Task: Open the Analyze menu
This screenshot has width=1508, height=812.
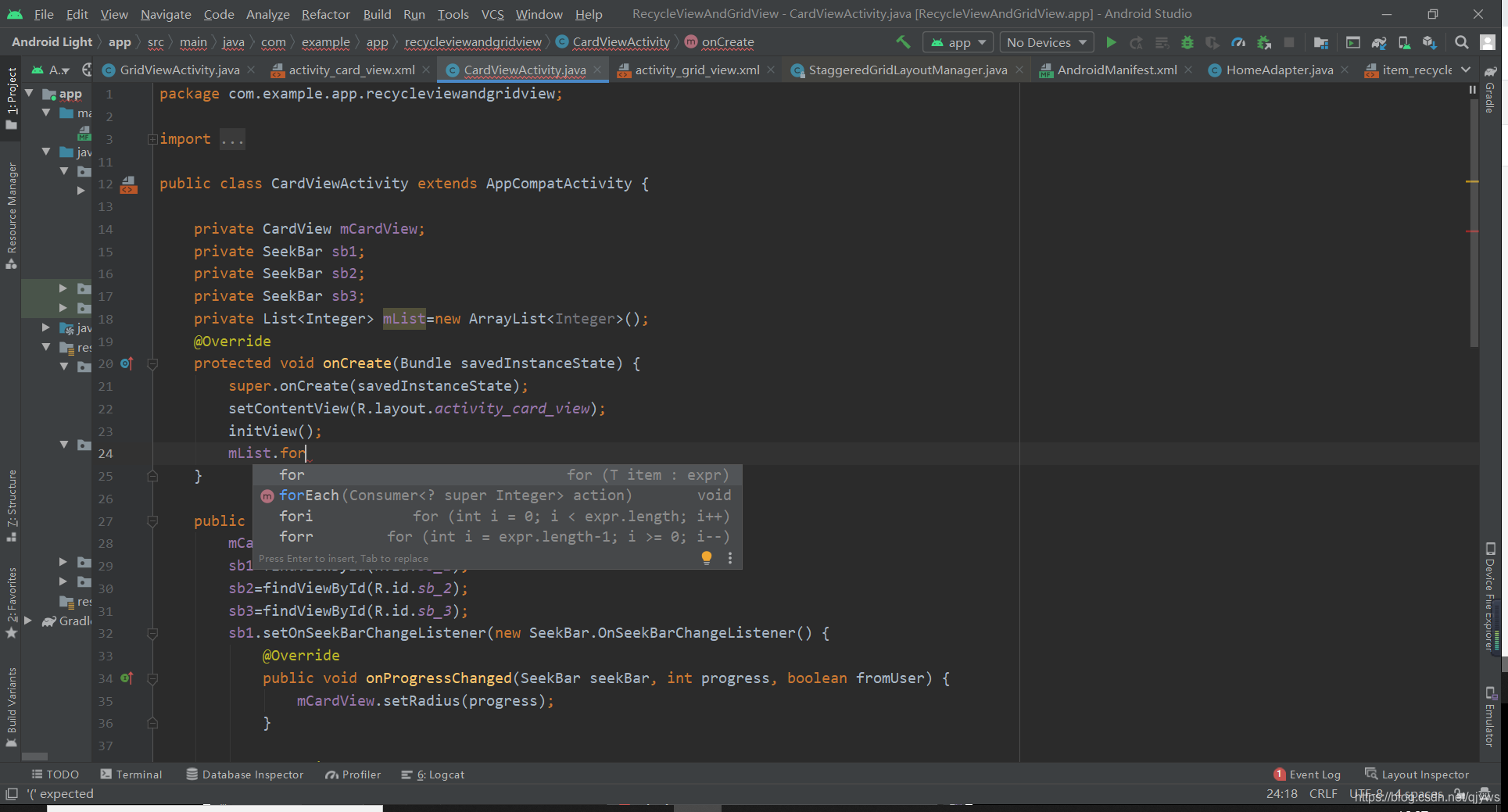Action: click(x=267, y=14)
